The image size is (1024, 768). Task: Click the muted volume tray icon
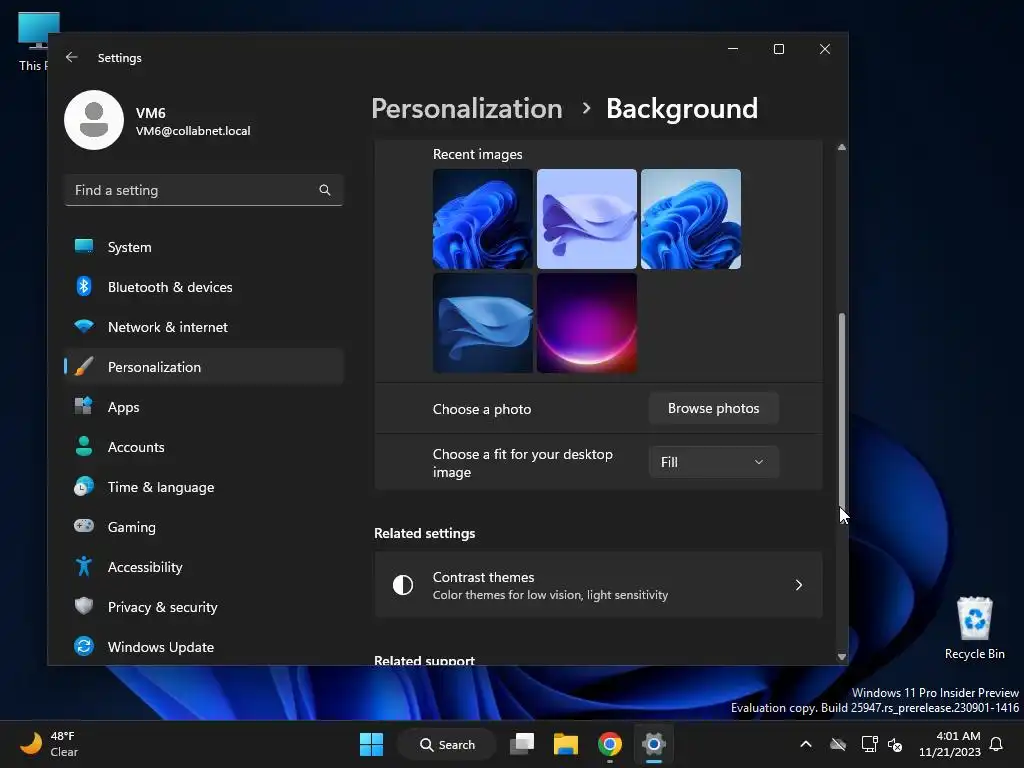coord(895,744)
